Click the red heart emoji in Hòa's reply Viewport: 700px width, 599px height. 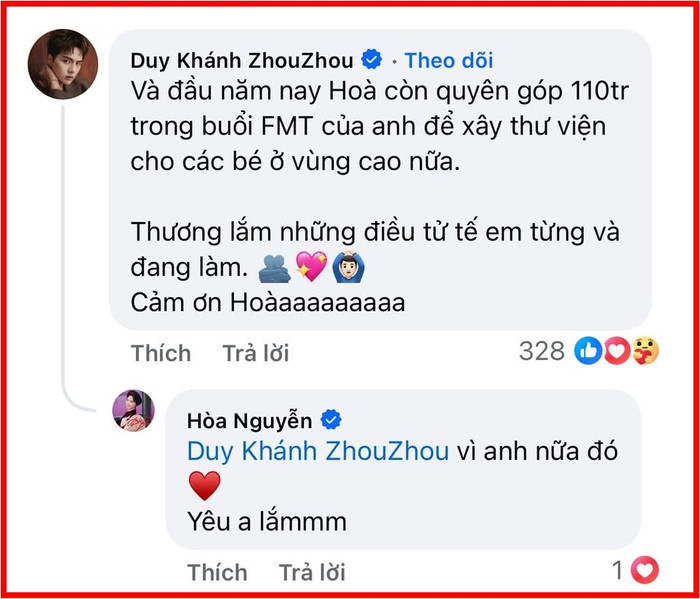204,485
